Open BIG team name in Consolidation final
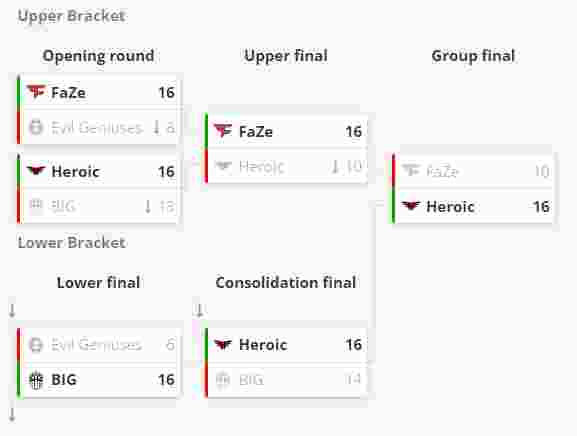The height and width of the screenshot is (436, 577). pyautogui.click(x=251, y=379)
